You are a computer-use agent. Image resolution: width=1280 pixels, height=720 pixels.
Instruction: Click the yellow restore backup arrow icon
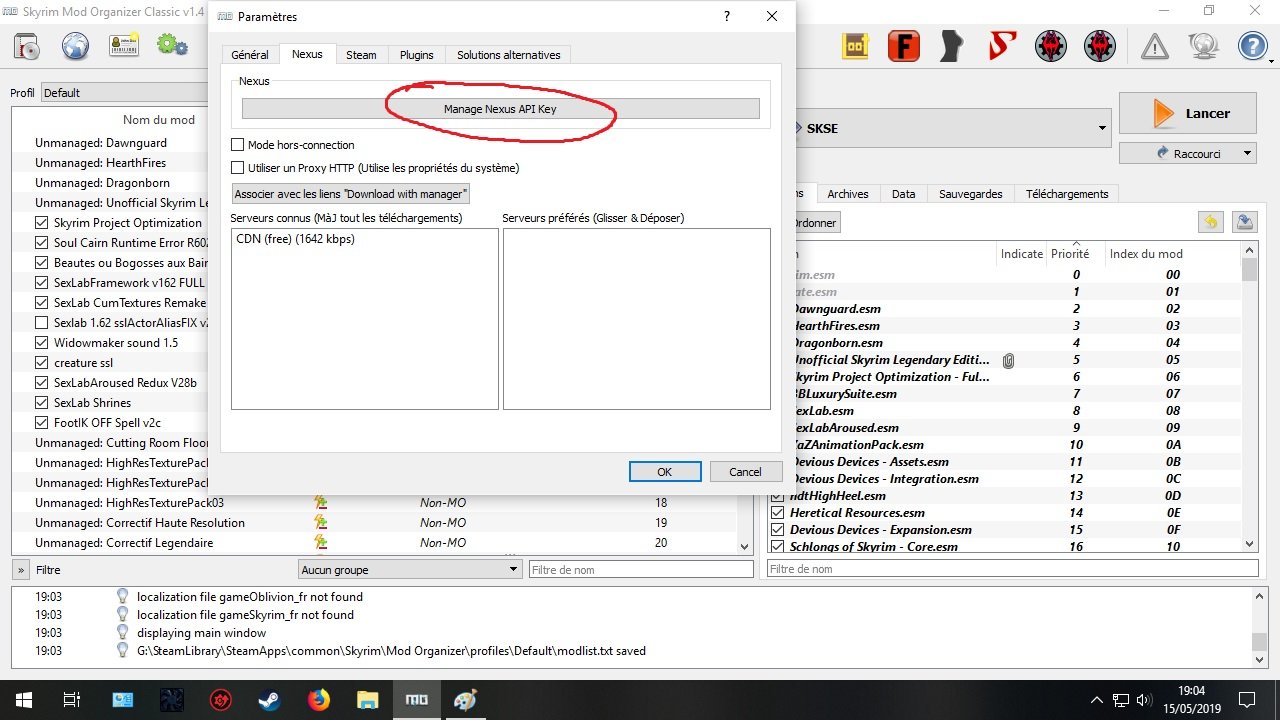pyautogui.click(x=1211, y=222)
